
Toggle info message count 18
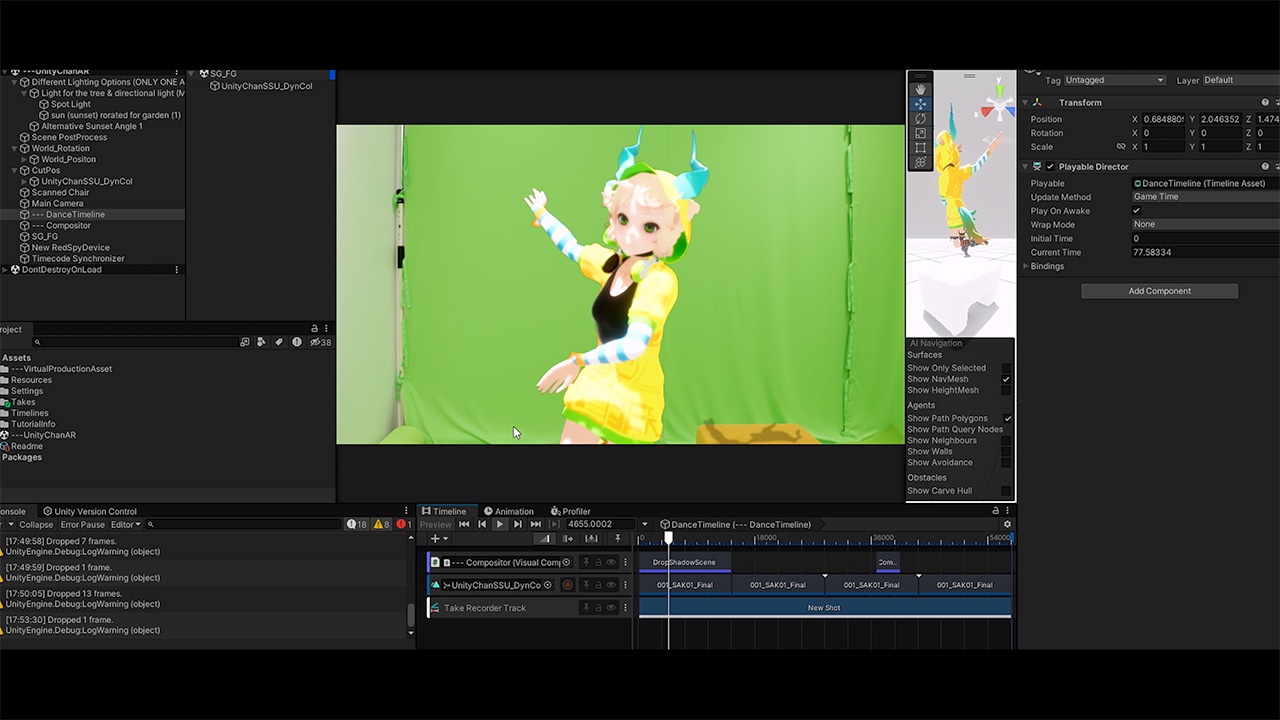click(x=357, y=524)
